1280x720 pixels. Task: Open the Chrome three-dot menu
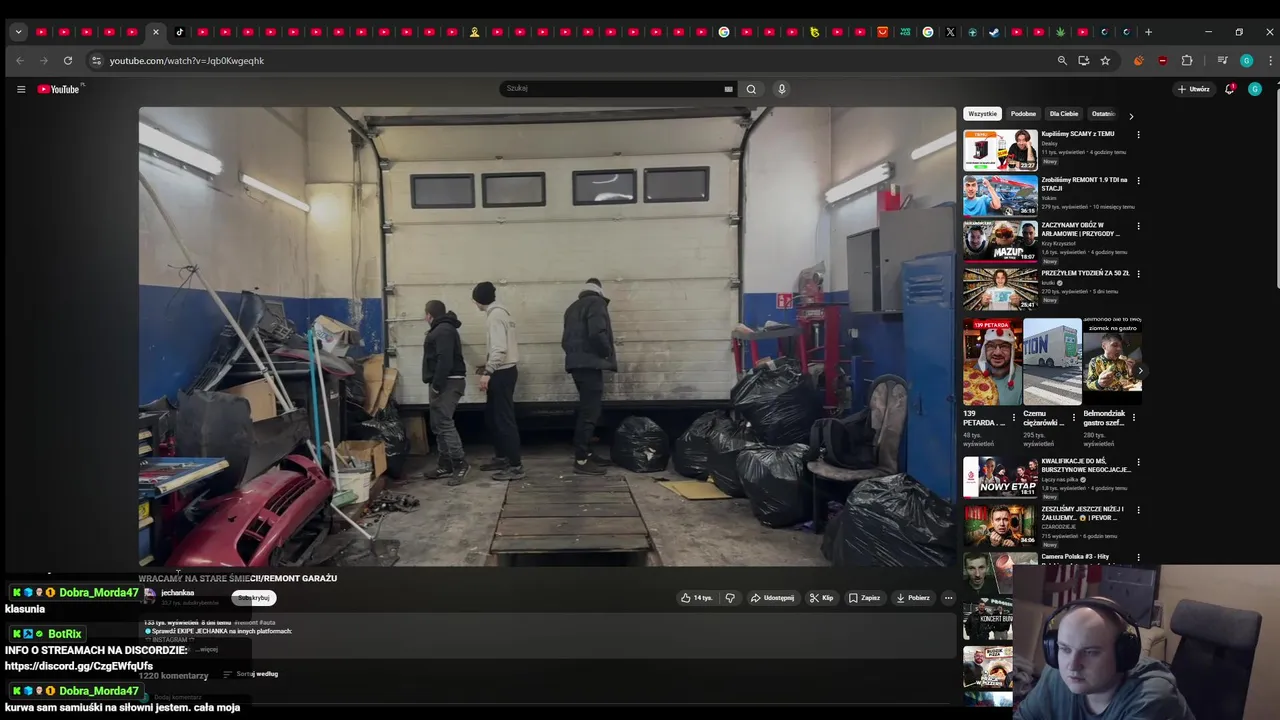click(x=1270, y=61)
